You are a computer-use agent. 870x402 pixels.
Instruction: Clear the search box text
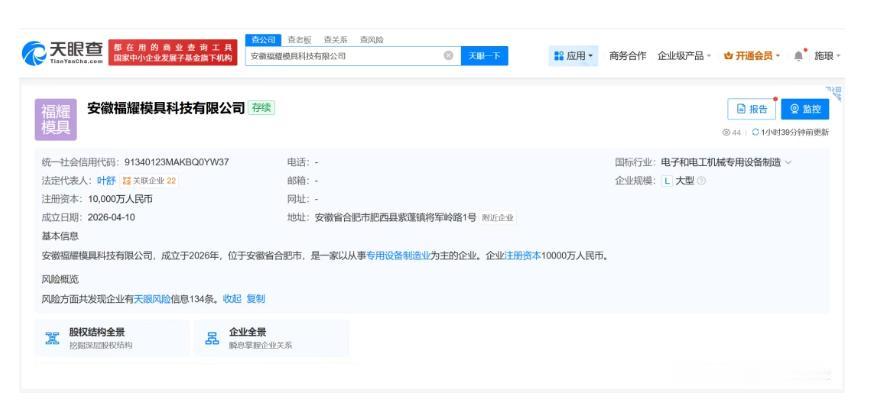(x=449, y=55)
